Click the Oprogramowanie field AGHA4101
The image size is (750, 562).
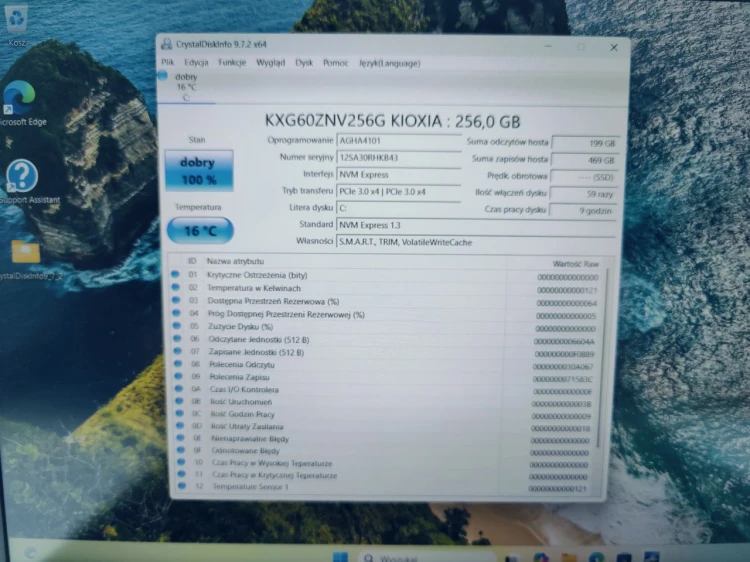click(x=398, y=141)
